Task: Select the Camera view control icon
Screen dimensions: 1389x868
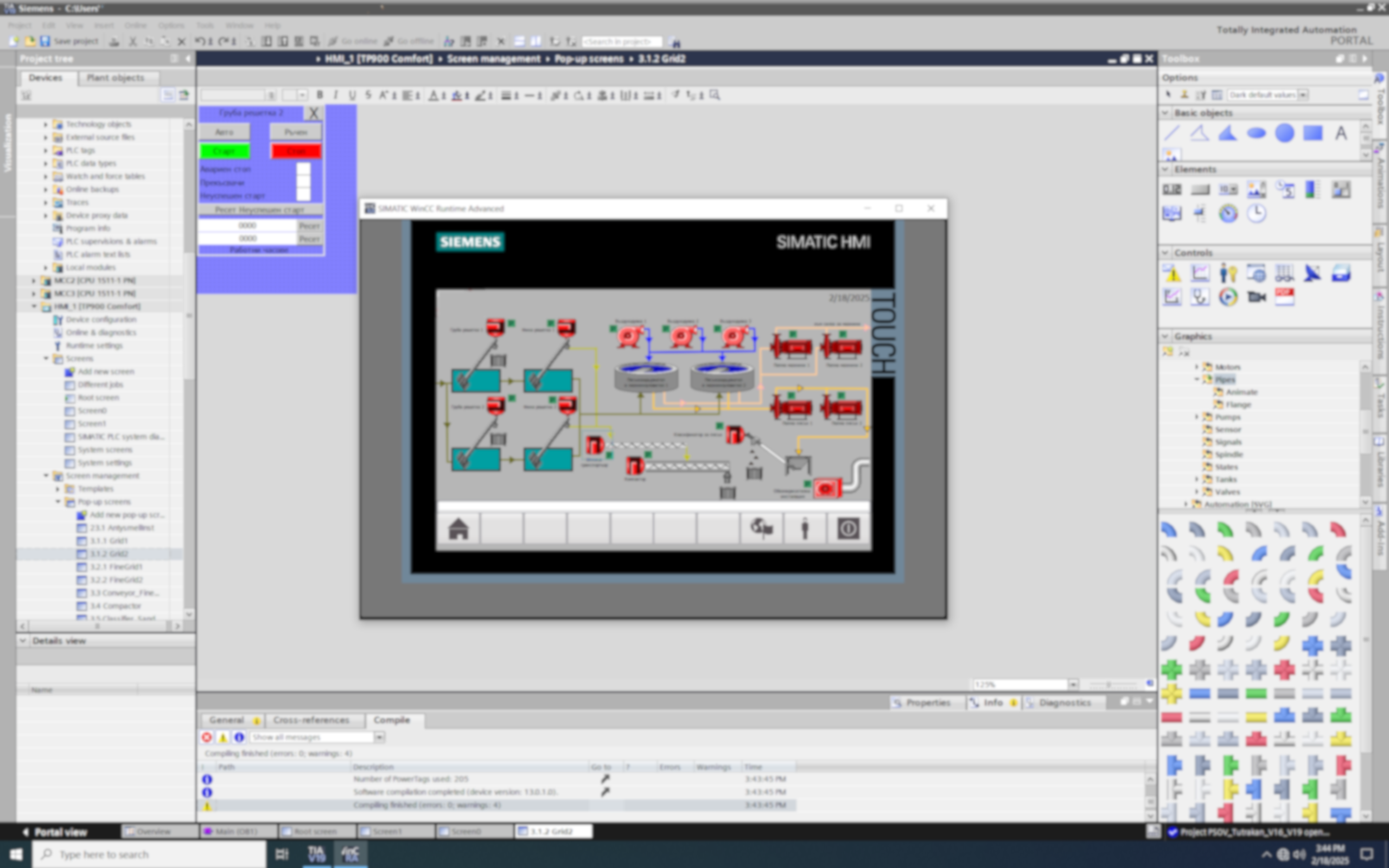Action: coord(1256,297)
